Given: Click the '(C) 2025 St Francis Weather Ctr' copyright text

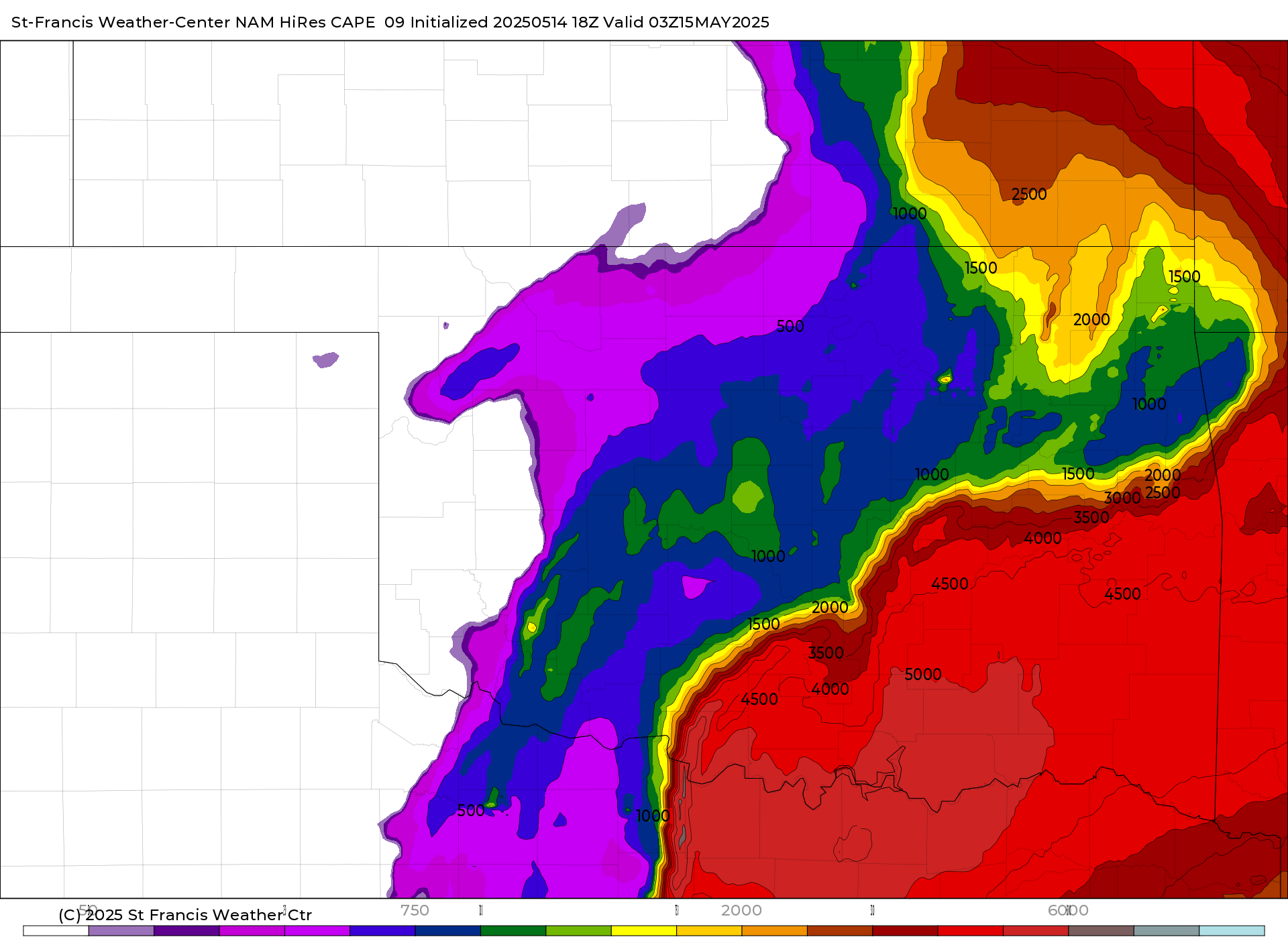Looking at the screenshot, I should point(185,915).
